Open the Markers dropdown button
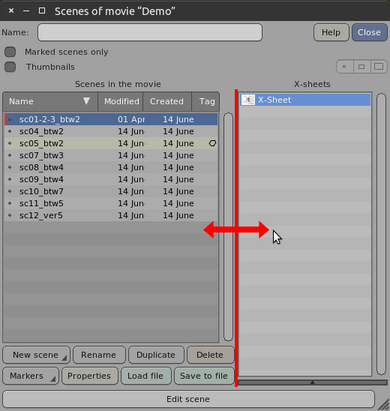Screen dimensions: 390x411 [31, 376]
